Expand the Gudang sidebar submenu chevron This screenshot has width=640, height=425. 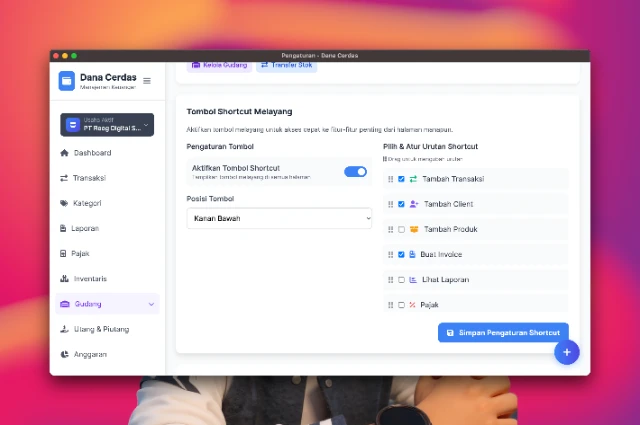151,304
